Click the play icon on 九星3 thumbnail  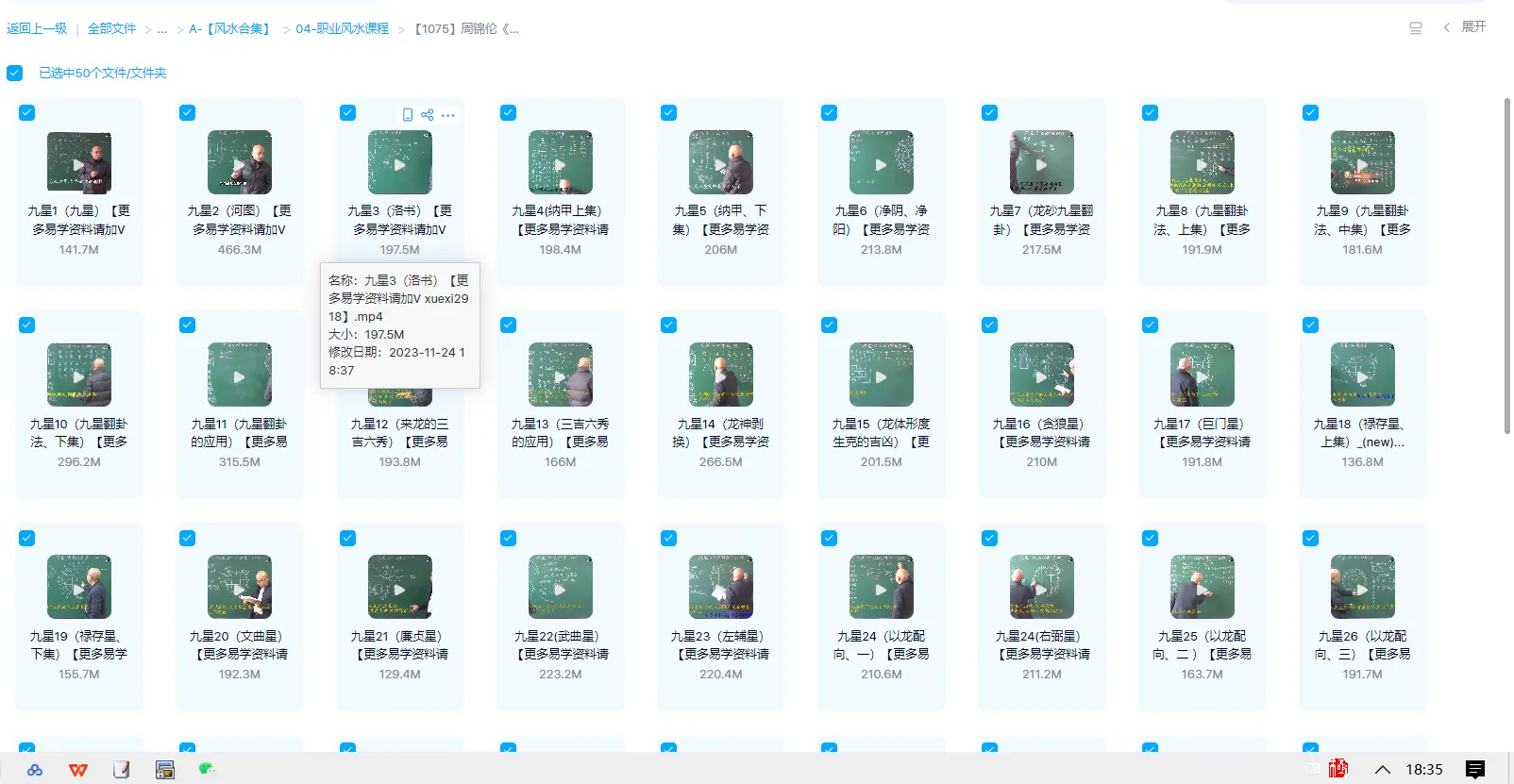[x=400, y=164]
